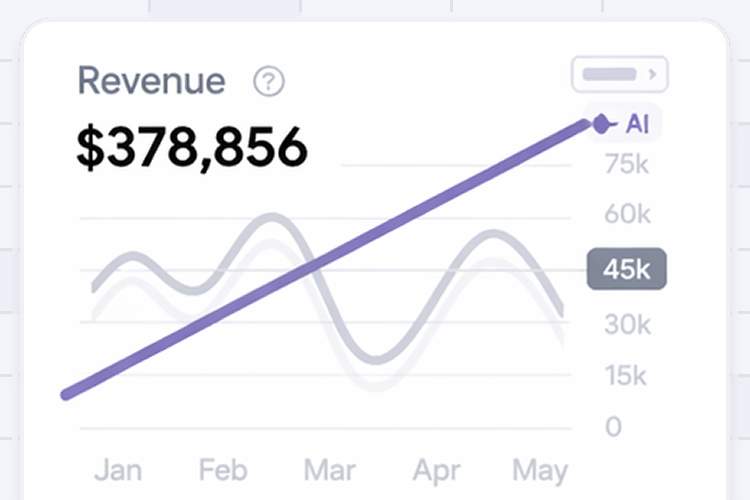Click the chevron arrow on the top-right selector
Viewport: 750px width, 500px height.
[653, 74]
